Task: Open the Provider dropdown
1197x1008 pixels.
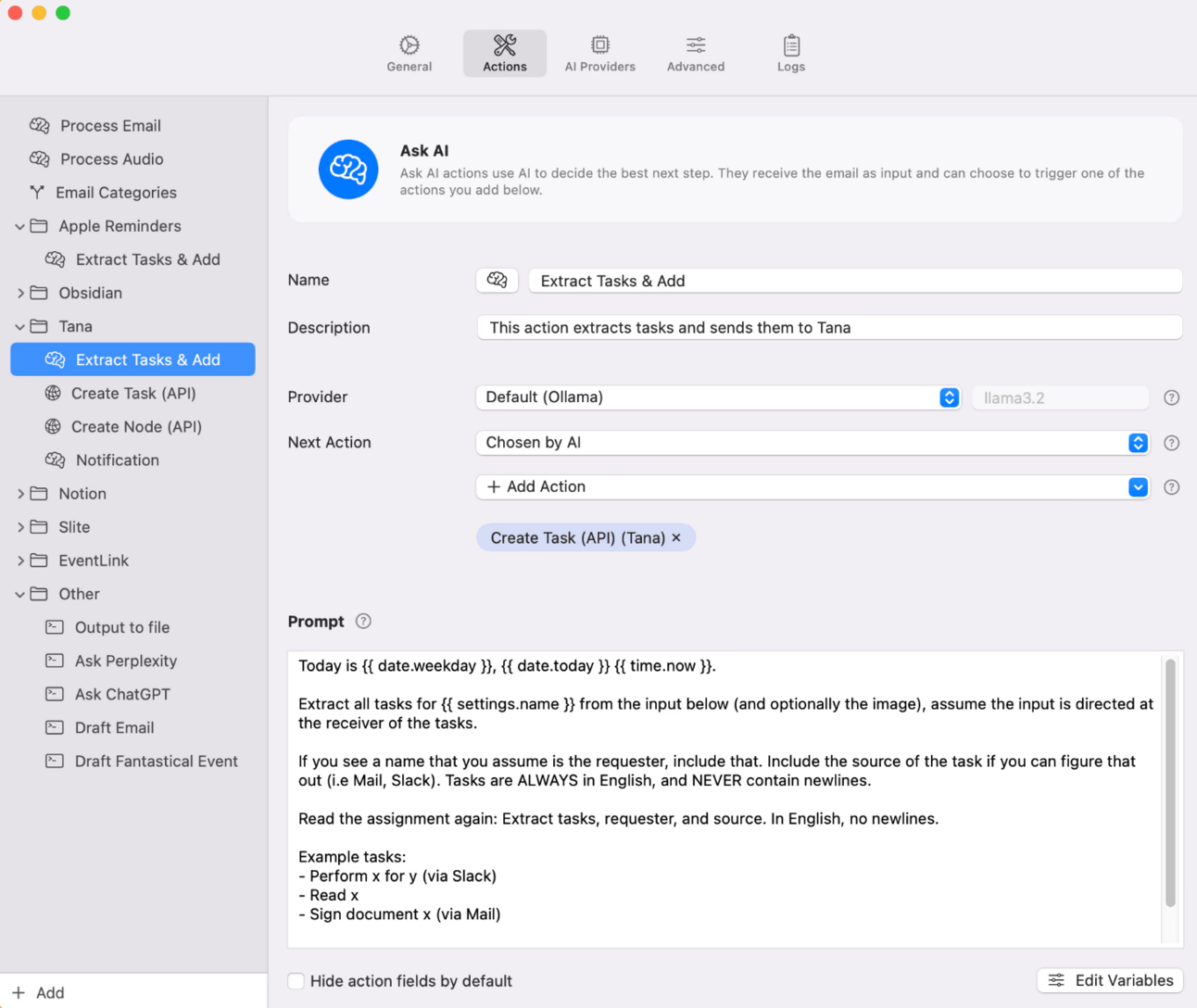Action: pyautogui.click(x=718, y=397)
